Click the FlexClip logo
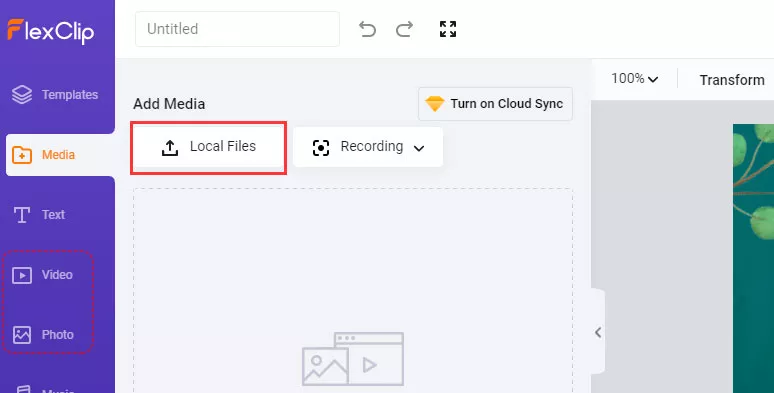Viewport: 774px width, 393px height. click(x=51, y=31)
